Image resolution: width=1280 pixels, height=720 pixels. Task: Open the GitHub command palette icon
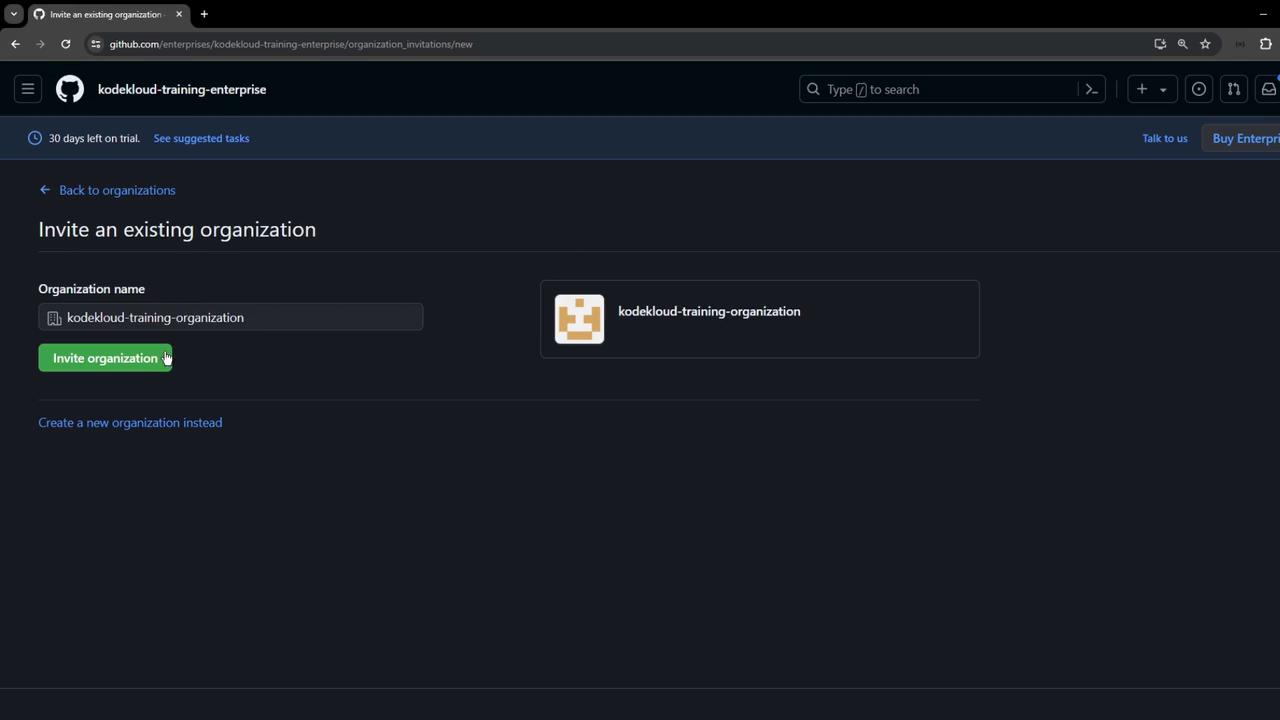(1092, 89)
